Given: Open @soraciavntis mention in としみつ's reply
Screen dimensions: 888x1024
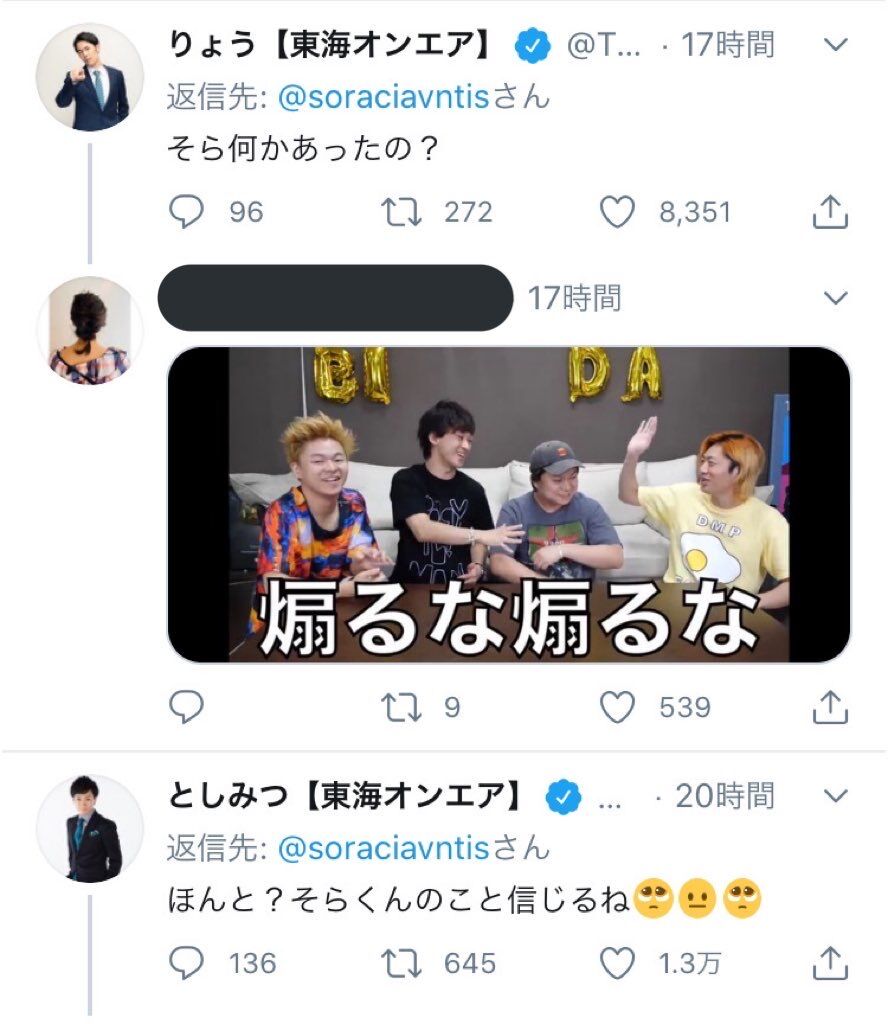Looking at the screenshot, I should coord(383,848).
